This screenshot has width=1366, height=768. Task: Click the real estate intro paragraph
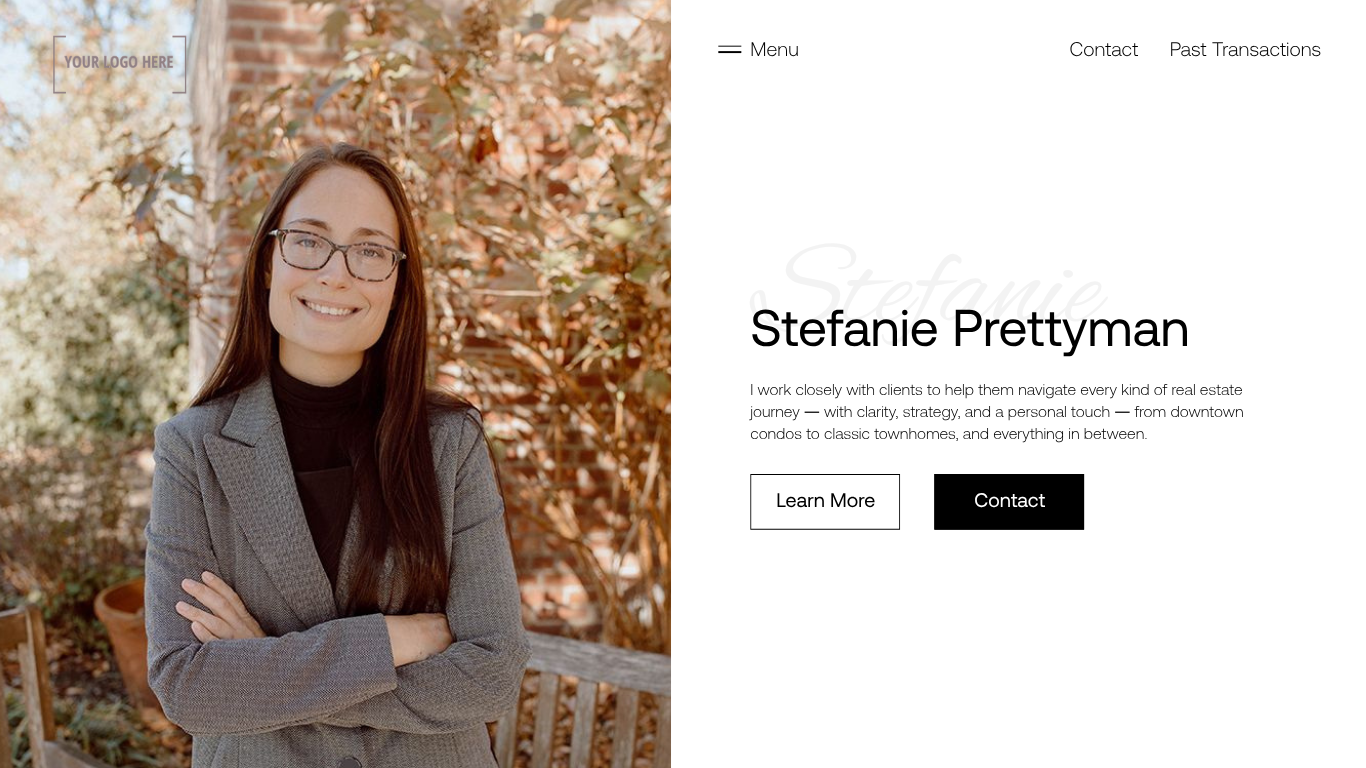(996, 412)
